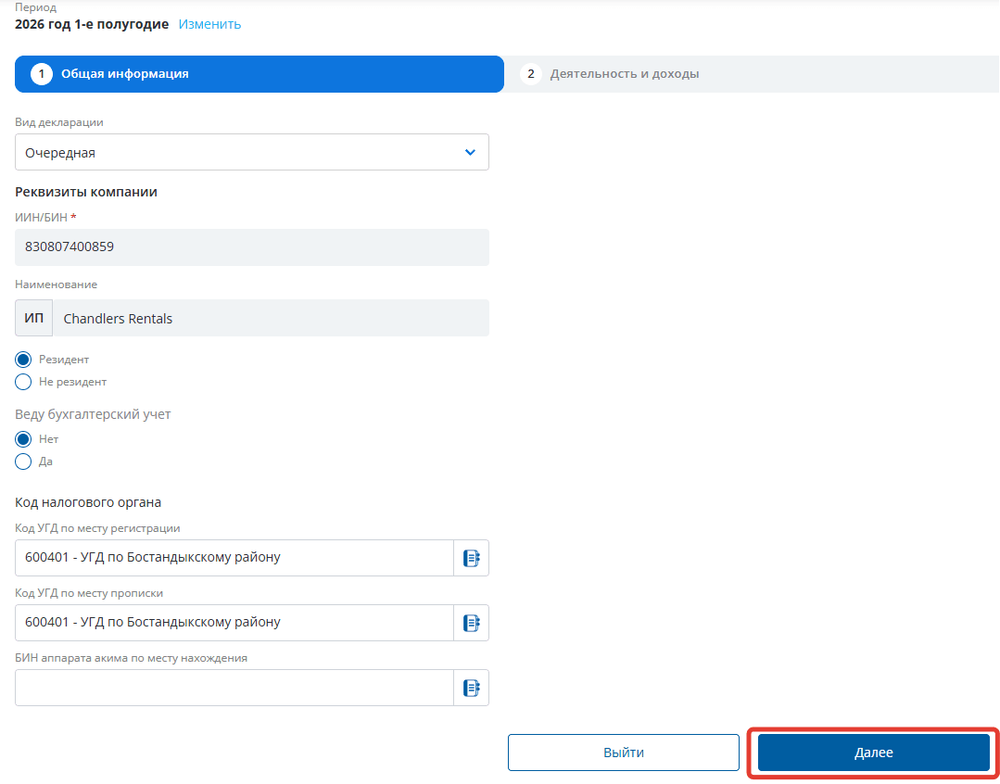Open reference book for registration УГД code
This screenshot has height=784, width=1000.
tap(471, 558)
